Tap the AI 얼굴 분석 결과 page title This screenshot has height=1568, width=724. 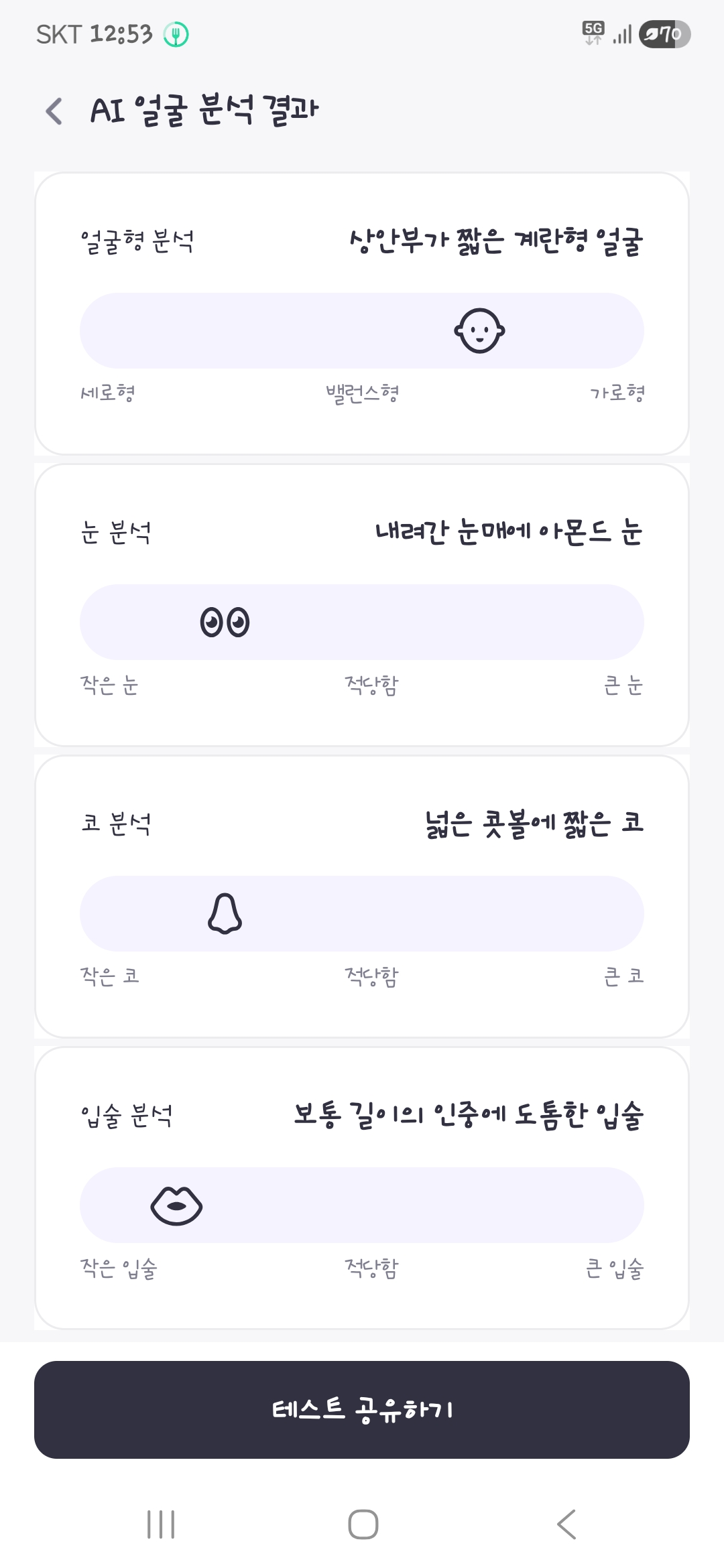204,111
